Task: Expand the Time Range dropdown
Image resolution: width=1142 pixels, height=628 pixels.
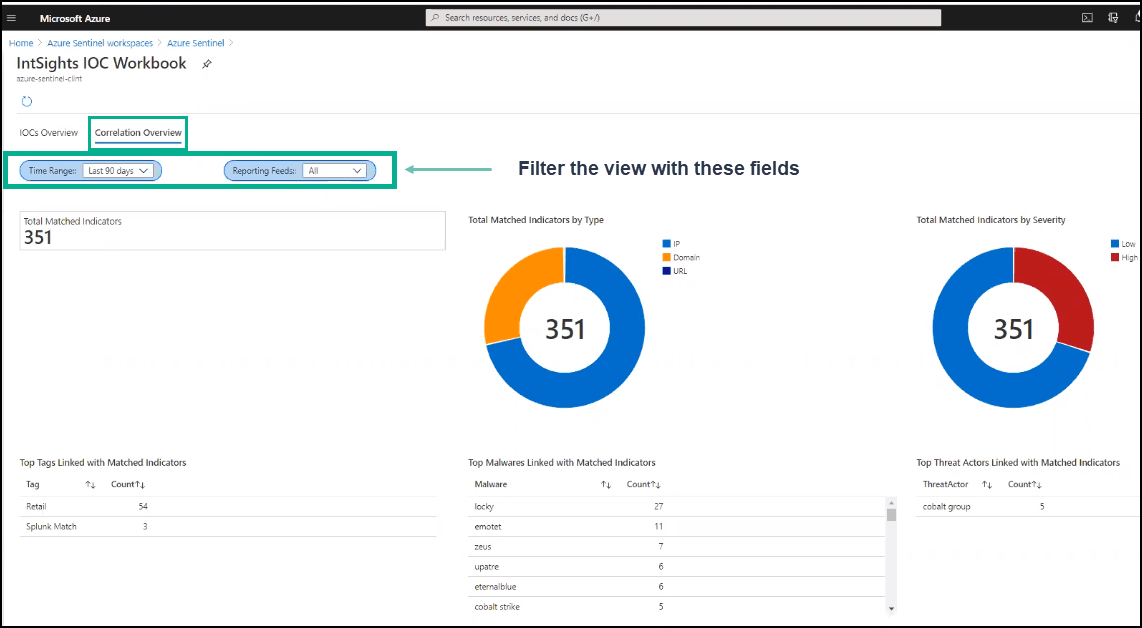Action: (x=118, y=171)
